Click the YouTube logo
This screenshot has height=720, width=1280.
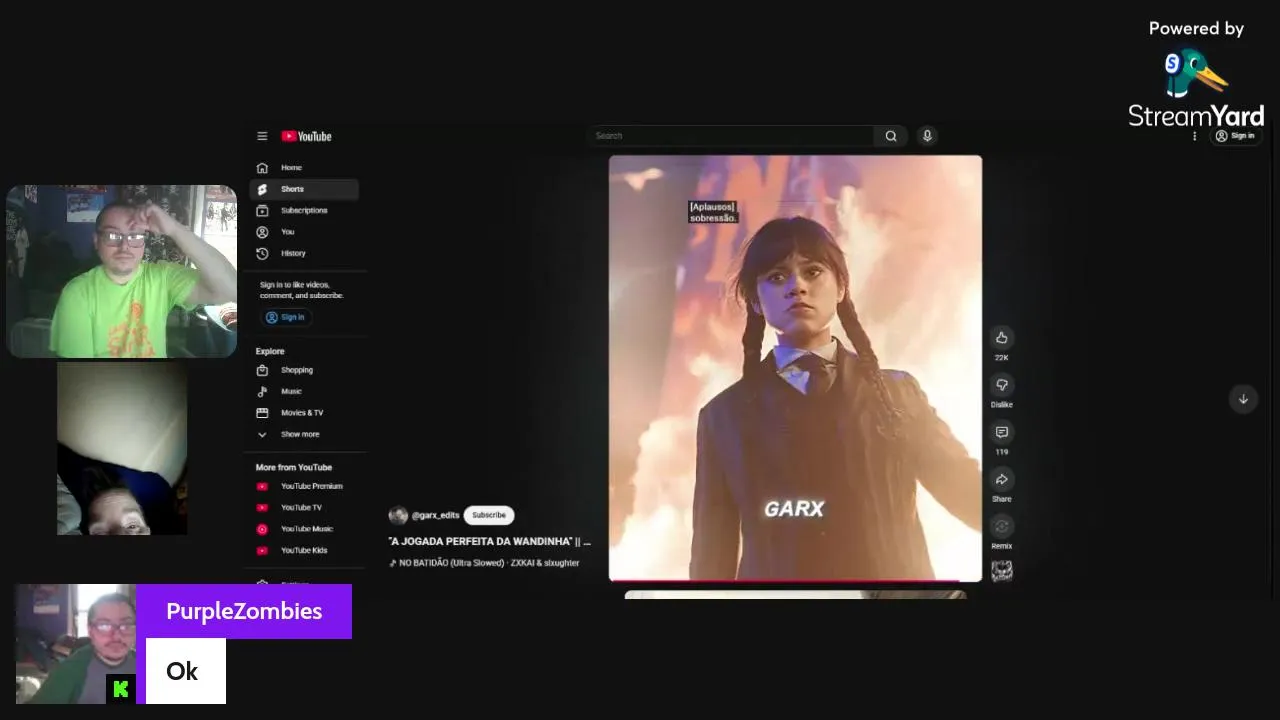click(306, 136)
